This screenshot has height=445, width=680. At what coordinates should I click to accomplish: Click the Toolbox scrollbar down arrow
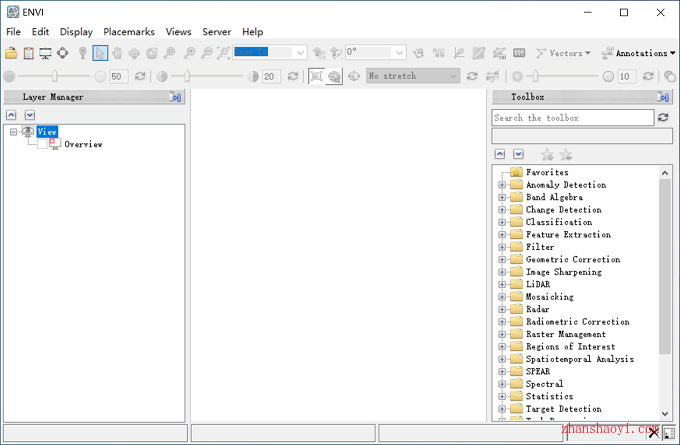pos(665,414)
